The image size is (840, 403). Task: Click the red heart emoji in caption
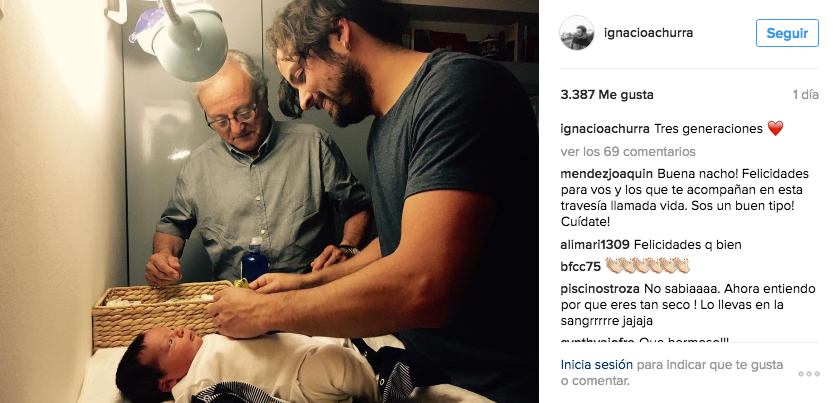point(775,129)
